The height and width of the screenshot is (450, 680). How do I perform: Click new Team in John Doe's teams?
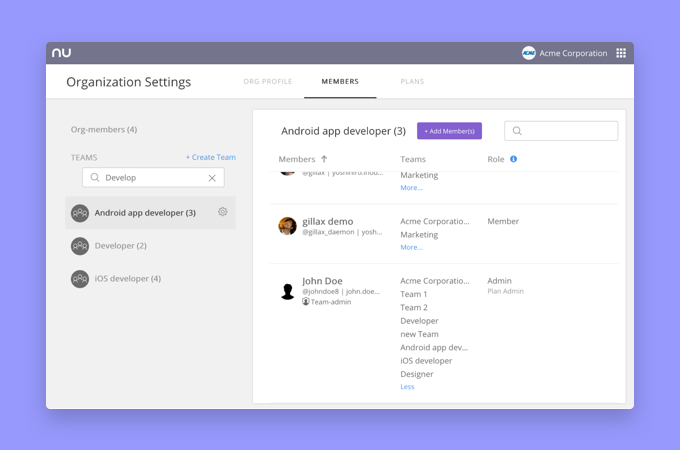tap(419, 334)
